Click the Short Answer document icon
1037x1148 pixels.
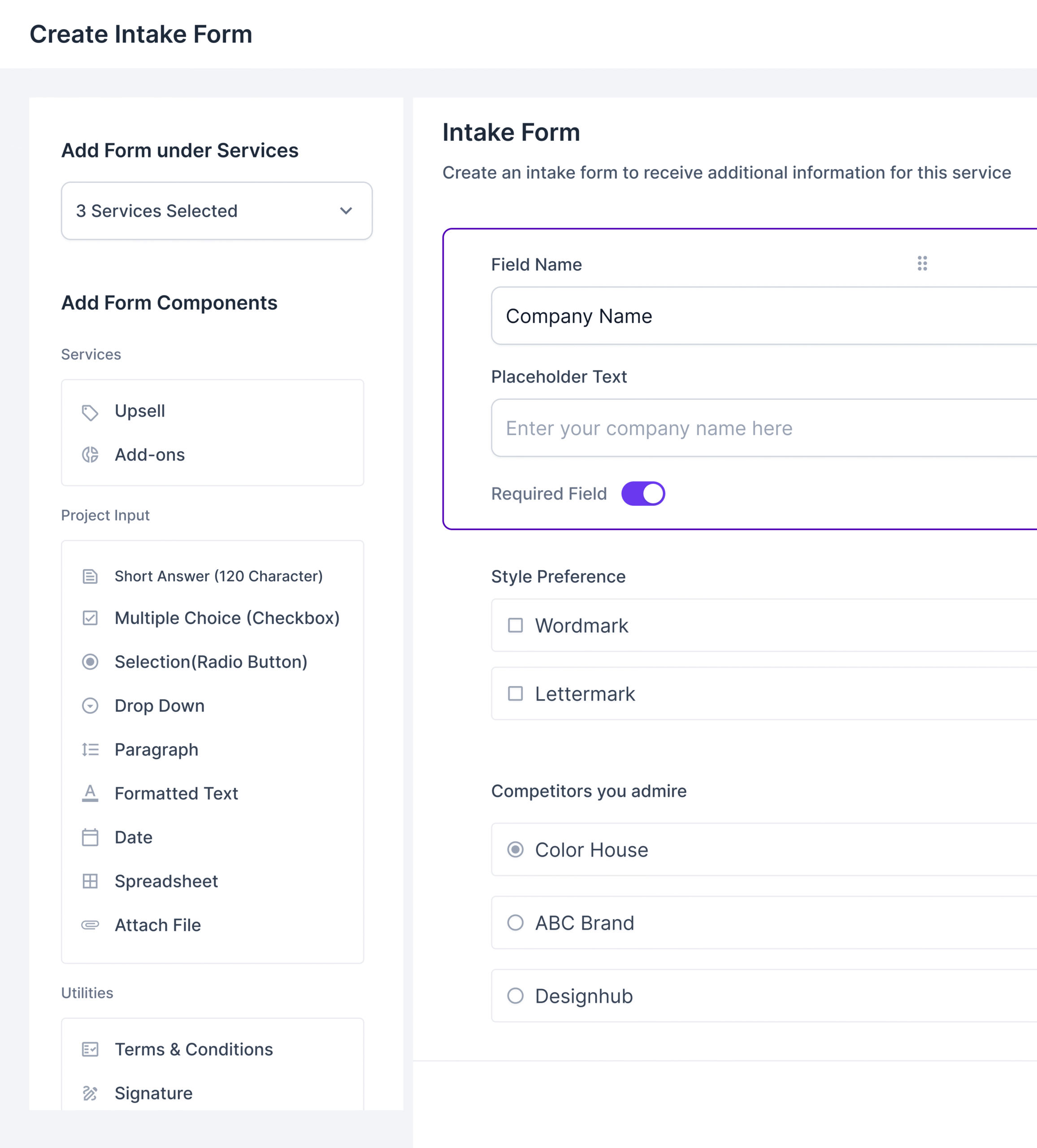click(x=90, y=576)
